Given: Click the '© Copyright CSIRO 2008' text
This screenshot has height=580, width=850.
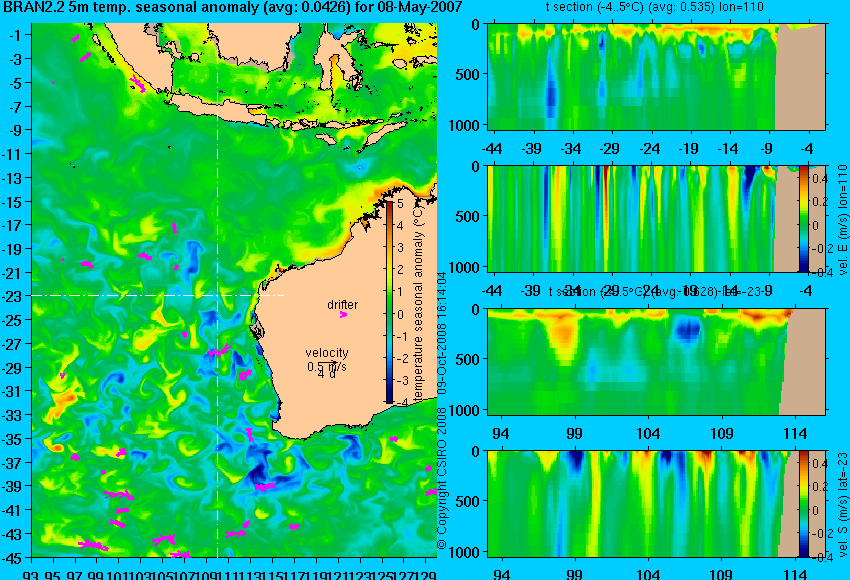Looking at the screenshot, I should 442,479.
